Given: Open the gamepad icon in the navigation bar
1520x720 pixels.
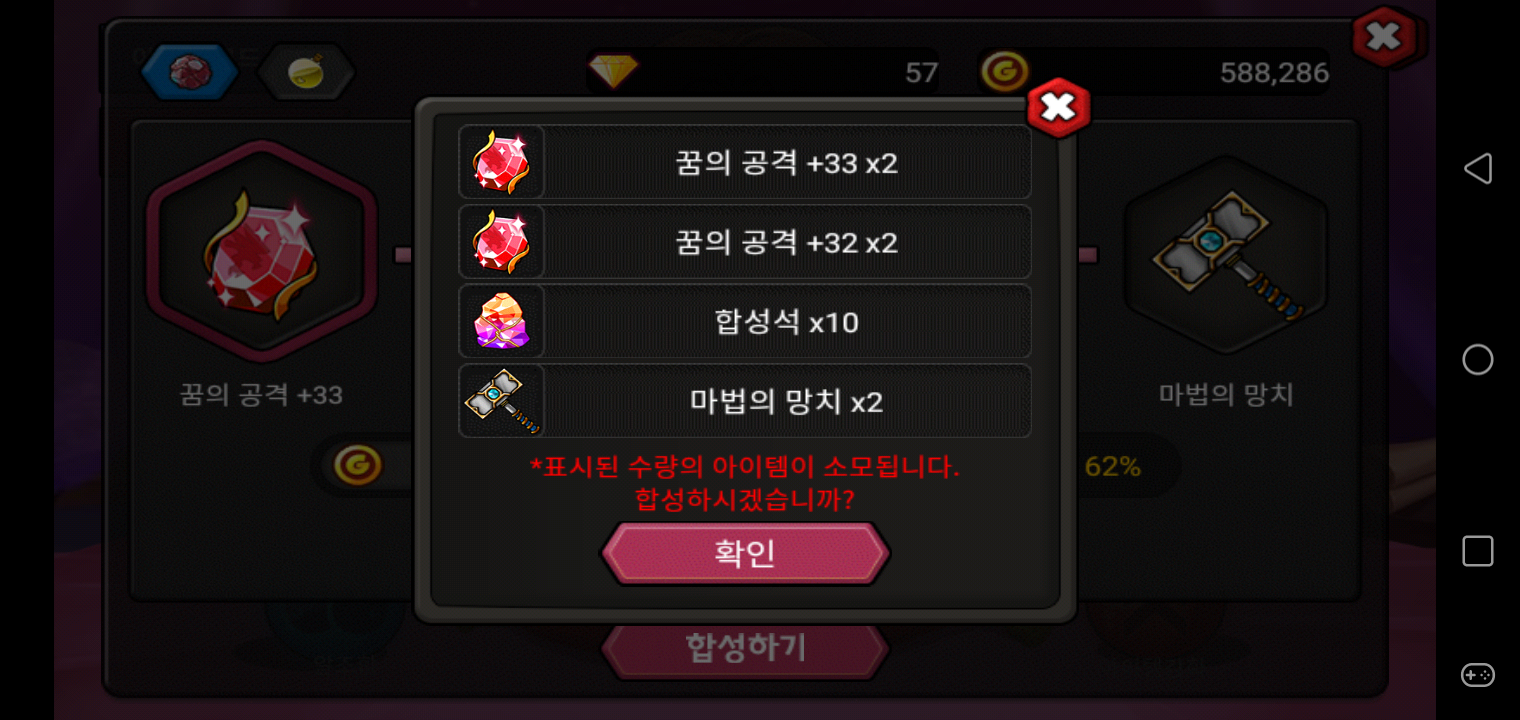Looking at the screenshot, I should 1477,675.
